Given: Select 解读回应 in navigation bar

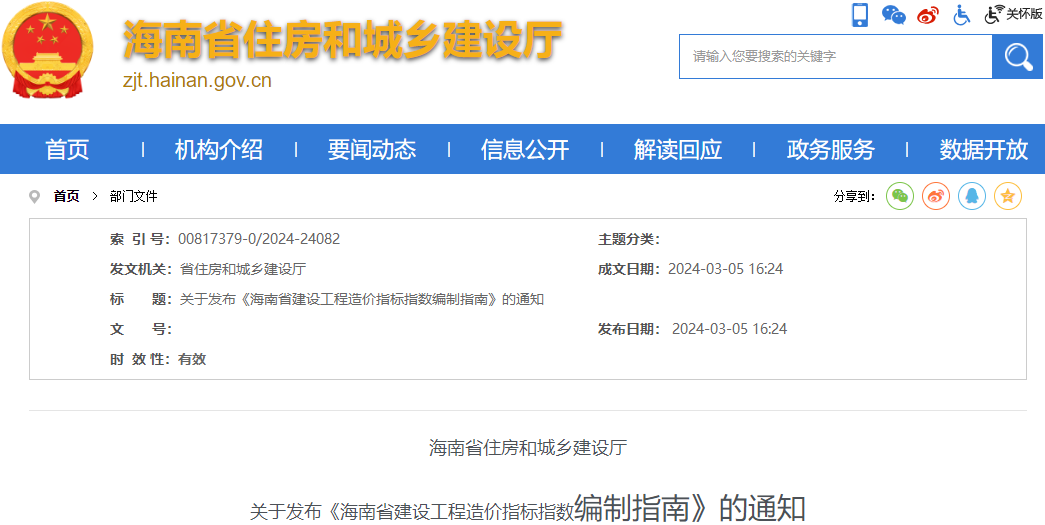Looking at the screenshot, I should (x=678, y=150).
